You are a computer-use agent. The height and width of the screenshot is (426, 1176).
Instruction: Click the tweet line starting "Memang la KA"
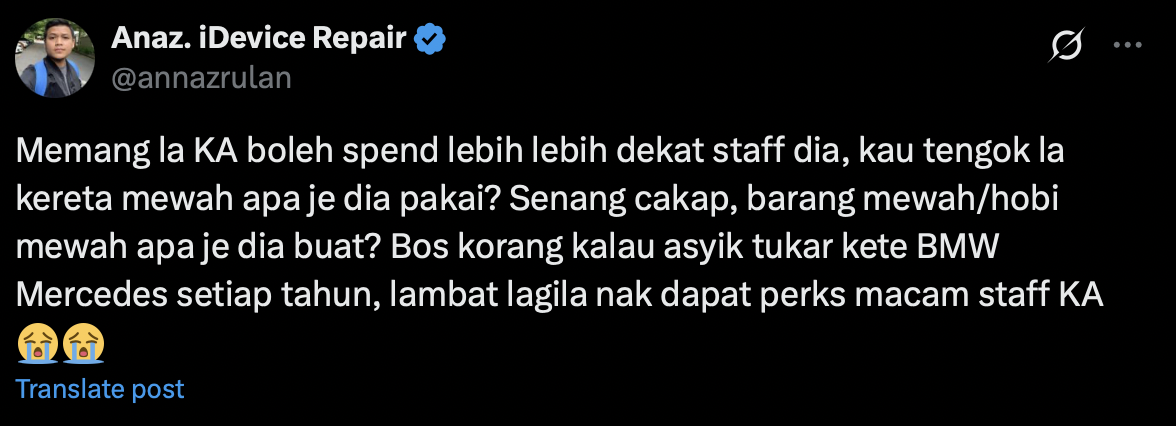[540, 154]
